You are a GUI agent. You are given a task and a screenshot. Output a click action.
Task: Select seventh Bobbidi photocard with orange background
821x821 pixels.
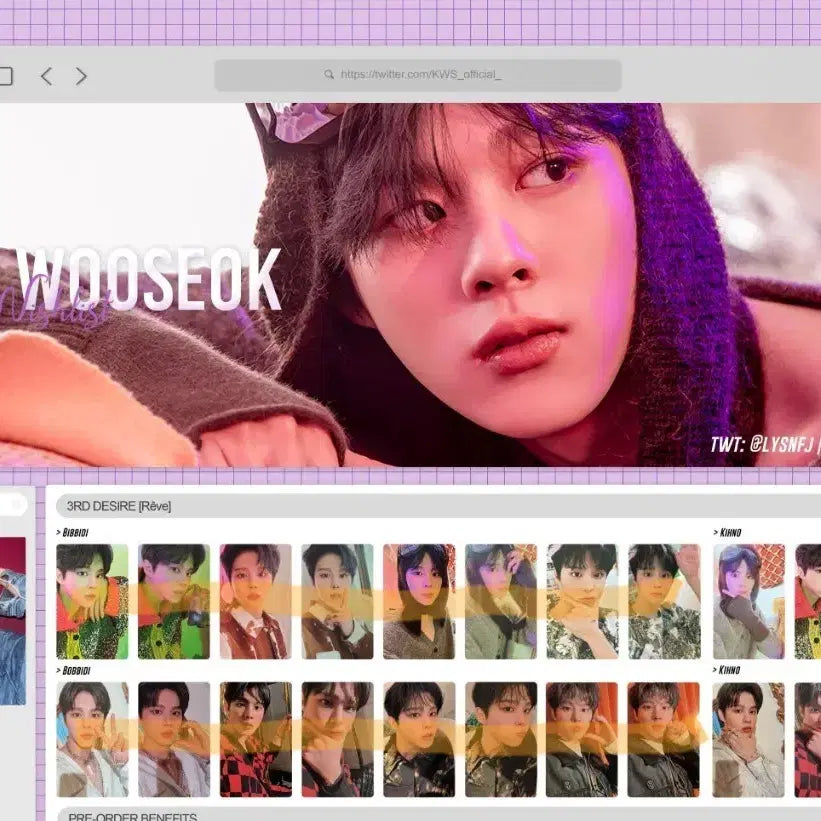click(x=582, y=739)
